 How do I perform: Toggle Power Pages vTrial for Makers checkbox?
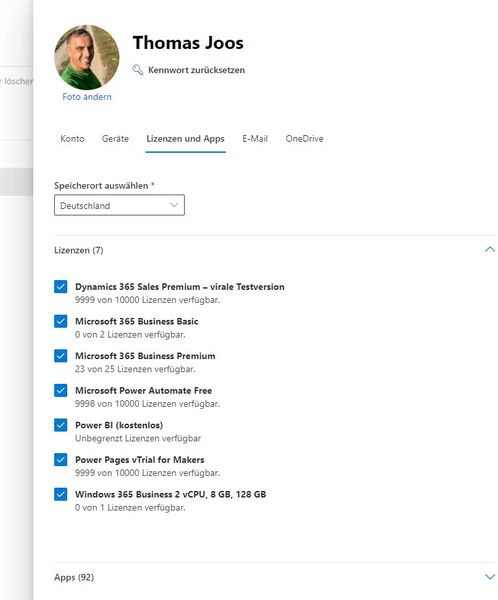[60, 460]
